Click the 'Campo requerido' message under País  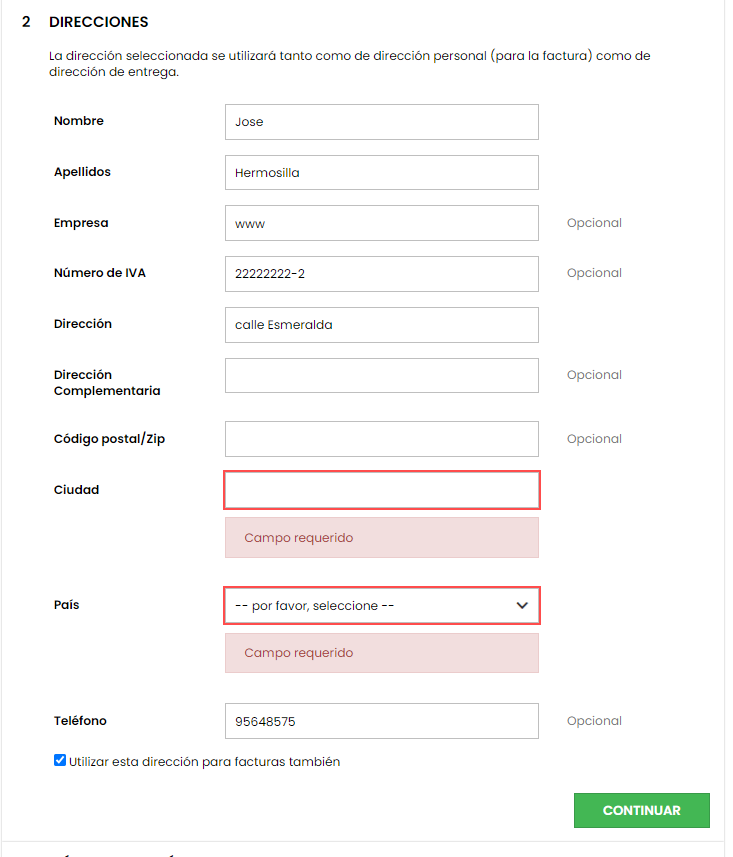point(299,653)
